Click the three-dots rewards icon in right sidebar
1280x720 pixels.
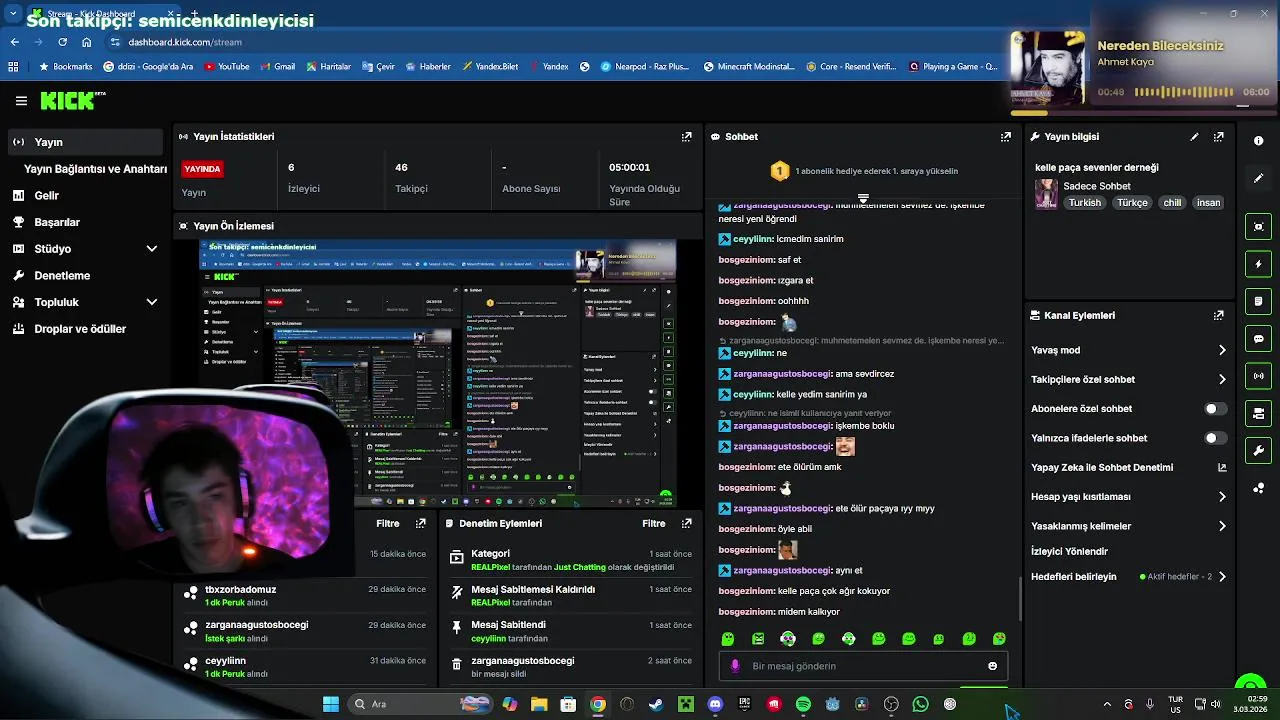(1258, 488)
